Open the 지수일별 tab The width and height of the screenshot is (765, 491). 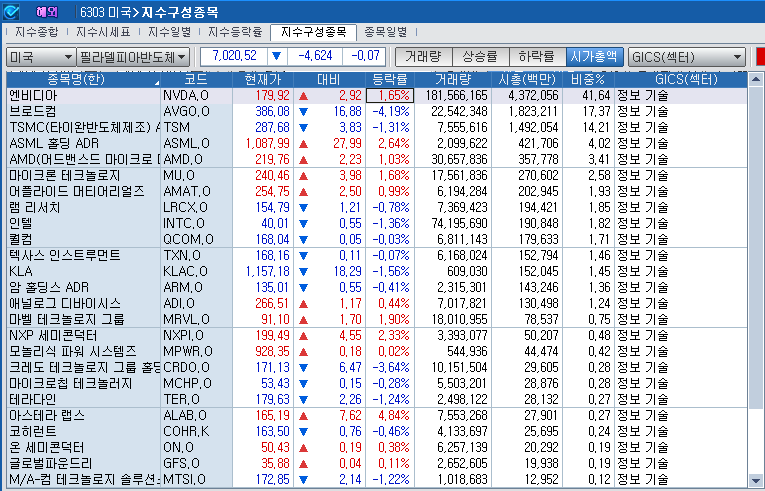[x=170, y=32]
